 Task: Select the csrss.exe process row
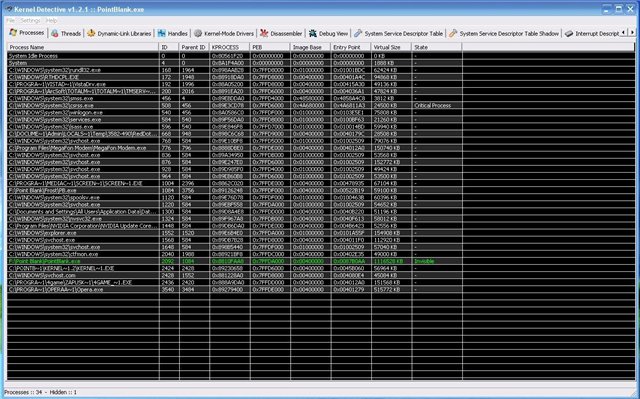(235, 105)
